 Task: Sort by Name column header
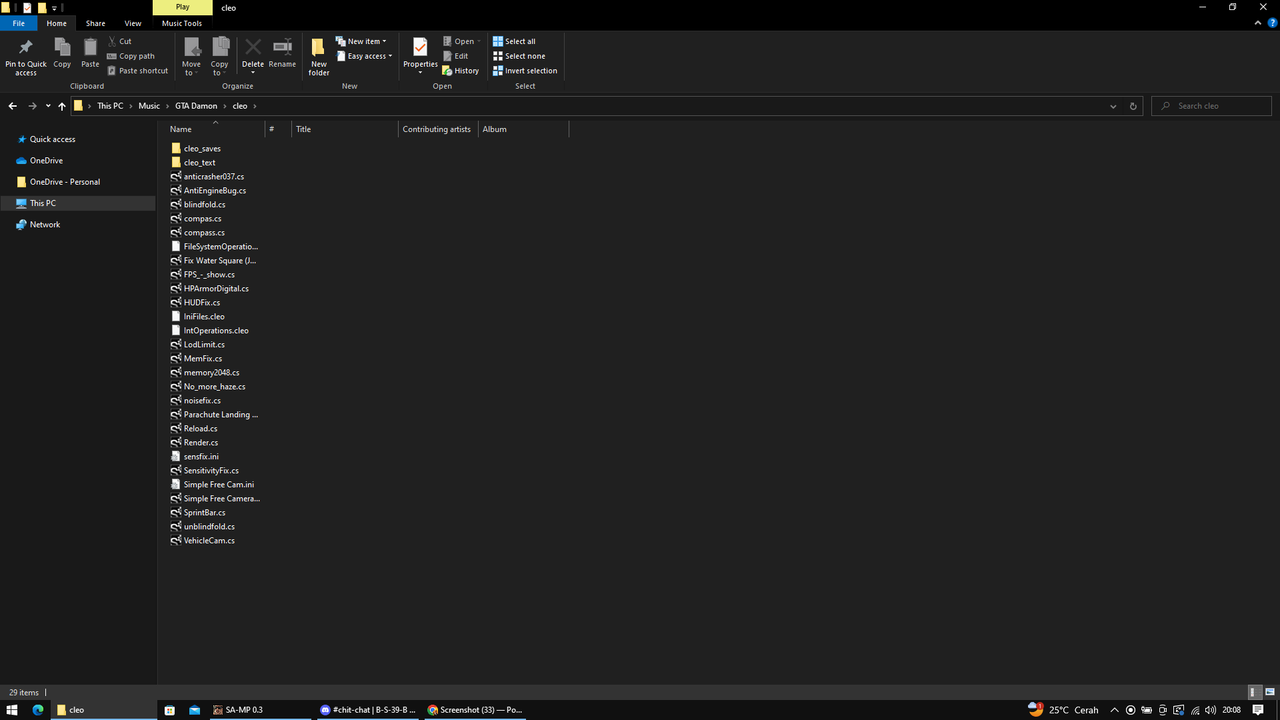coord(215,129)
